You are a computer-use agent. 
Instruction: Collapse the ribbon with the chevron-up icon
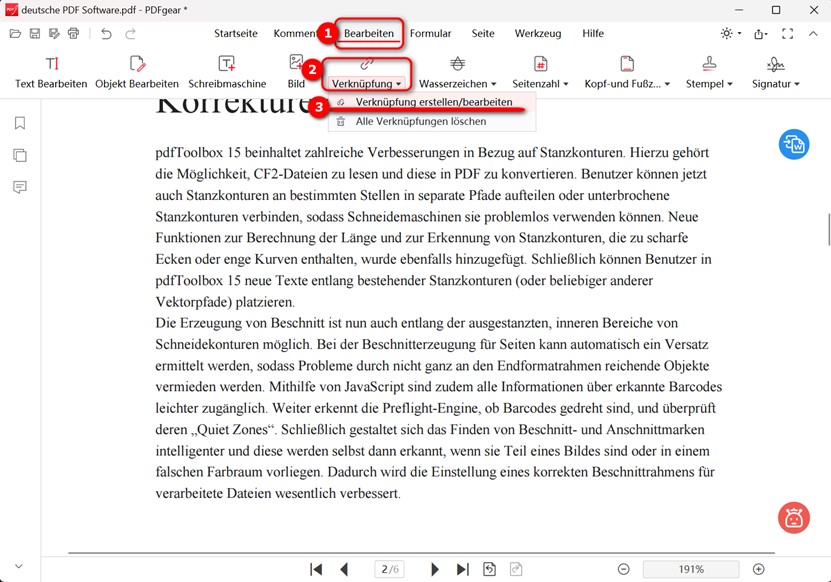(x=813, y=34)
